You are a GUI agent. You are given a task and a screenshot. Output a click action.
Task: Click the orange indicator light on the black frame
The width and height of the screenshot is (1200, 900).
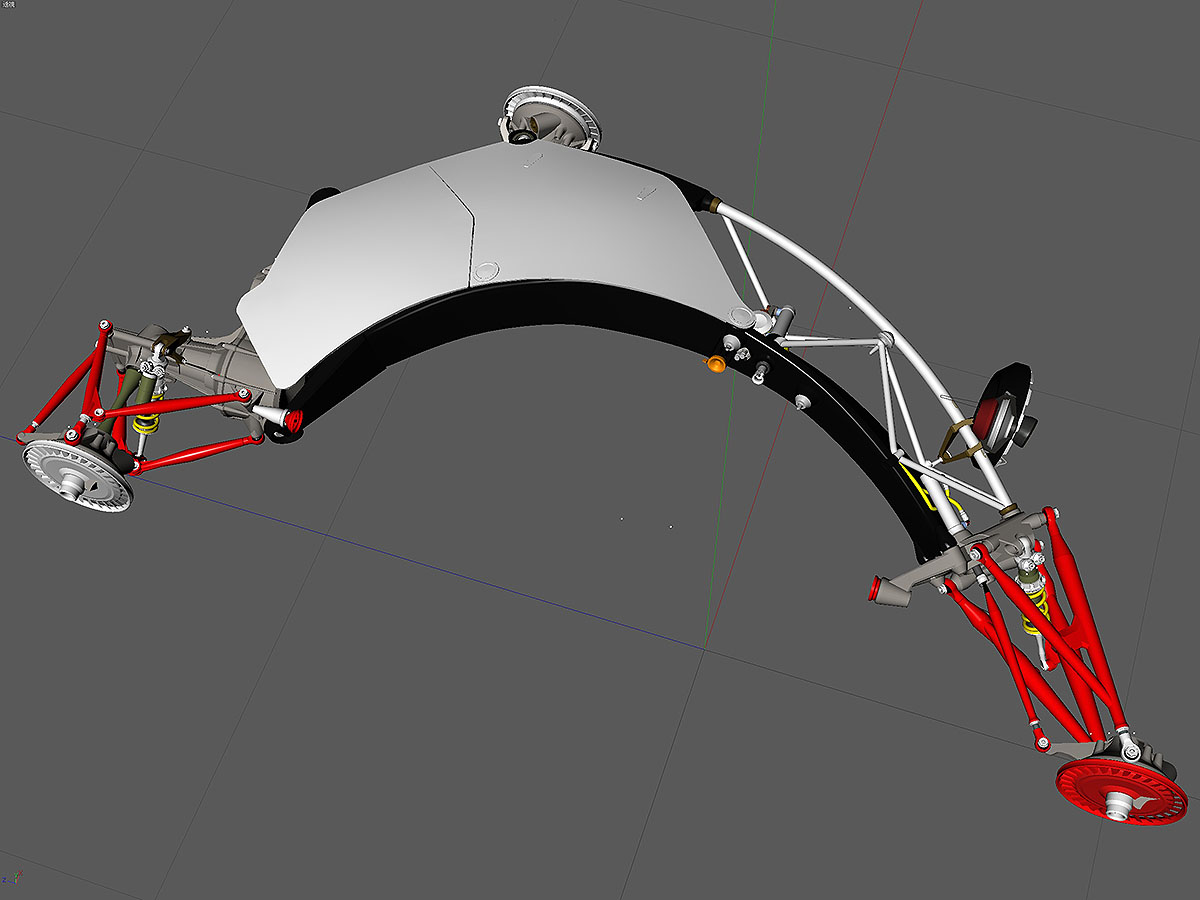pos(715,364)
